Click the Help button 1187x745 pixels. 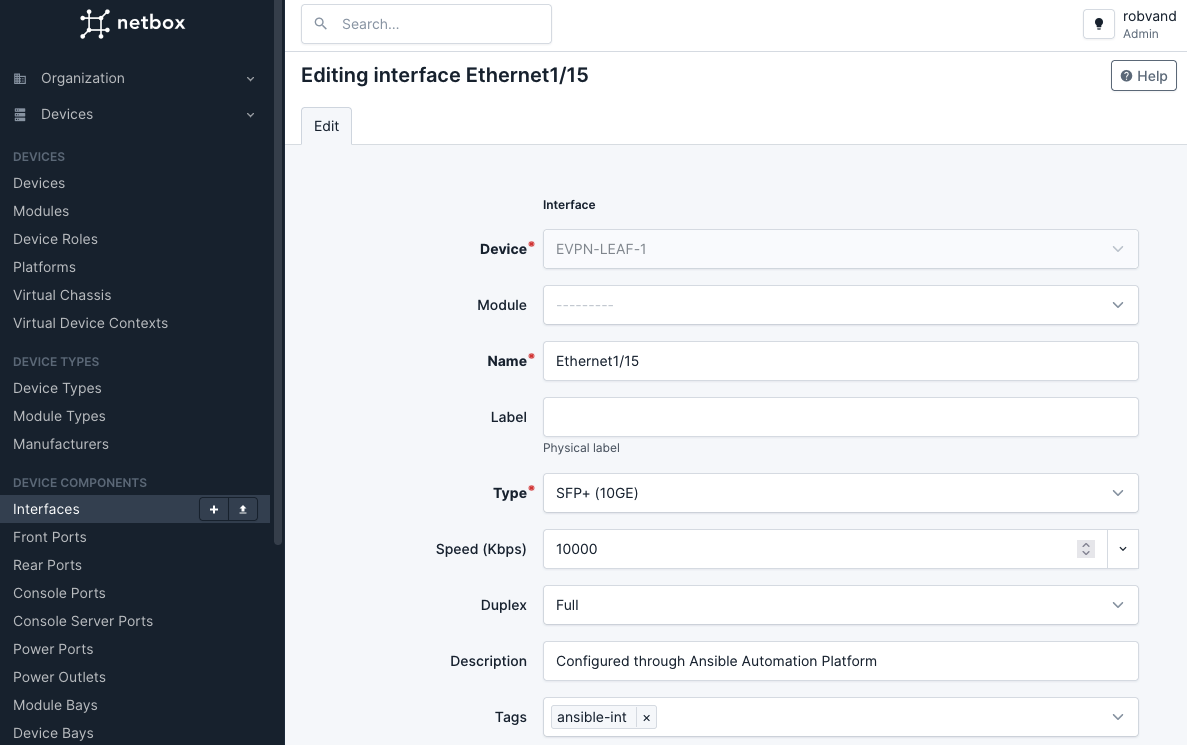(x=1143, y=76)
